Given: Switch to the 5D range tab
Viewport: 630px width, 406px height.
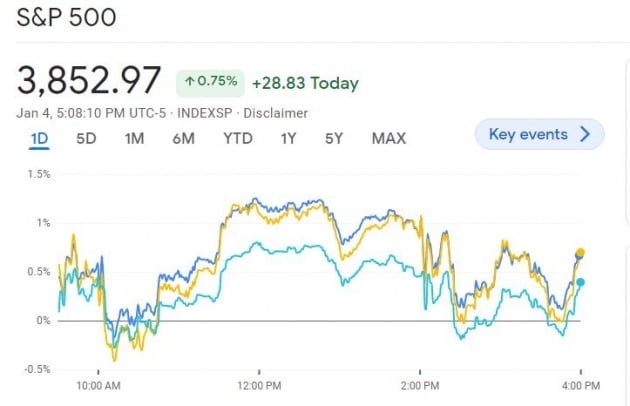Looking at the screenshot, I should pos(86,138).
